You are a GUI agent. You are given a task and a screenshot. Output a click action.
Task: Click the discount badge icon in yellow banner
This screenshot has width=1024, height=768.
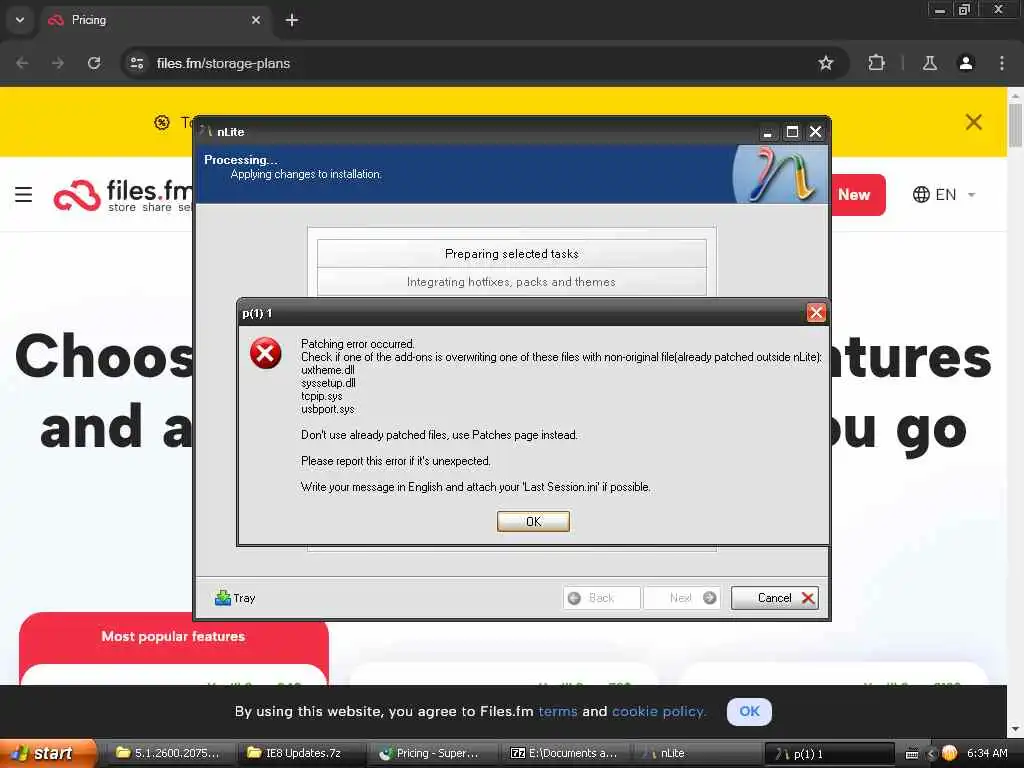(x=162, y=122)
